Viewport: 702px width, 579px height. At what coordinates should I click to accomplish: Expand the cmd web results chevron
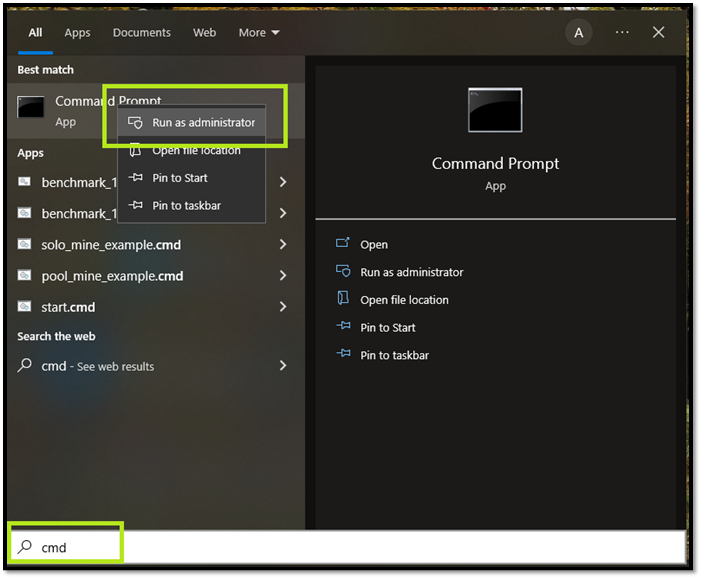(283, 366)
